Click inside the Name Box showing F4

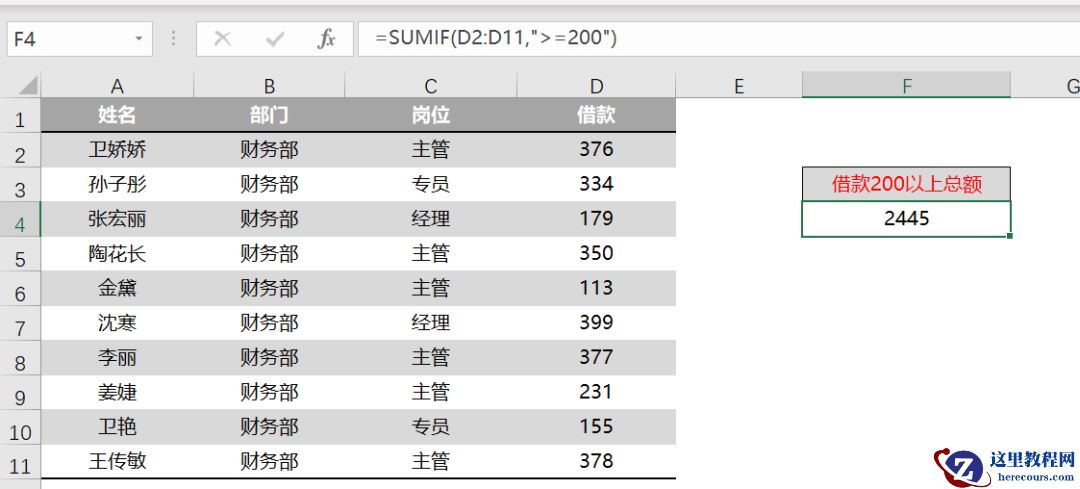coord(65,39)
